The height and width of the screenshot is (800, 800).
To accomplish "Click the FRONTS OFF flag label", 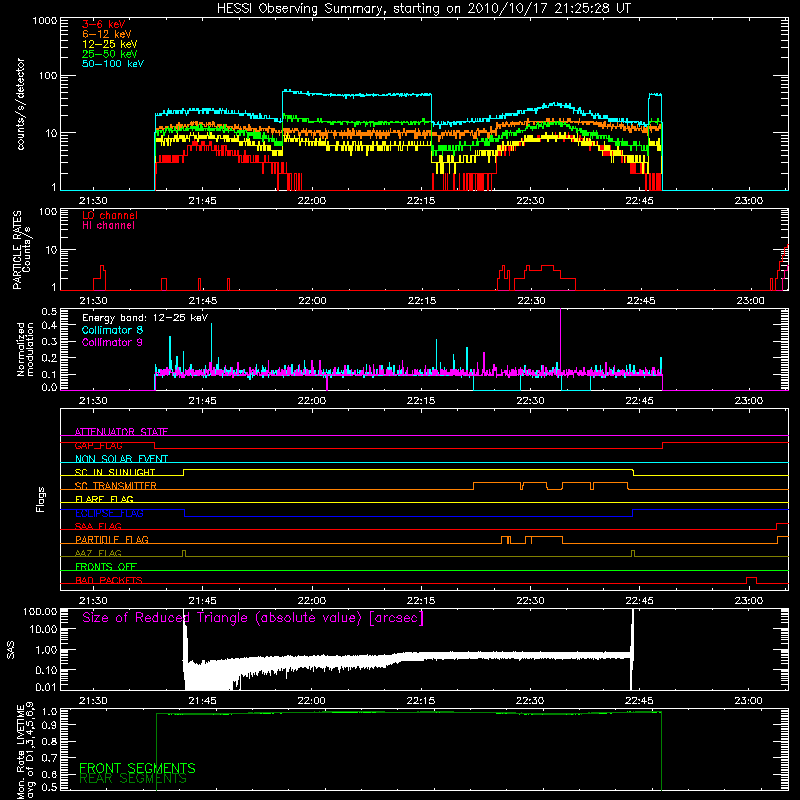I will tap(106, 567).
